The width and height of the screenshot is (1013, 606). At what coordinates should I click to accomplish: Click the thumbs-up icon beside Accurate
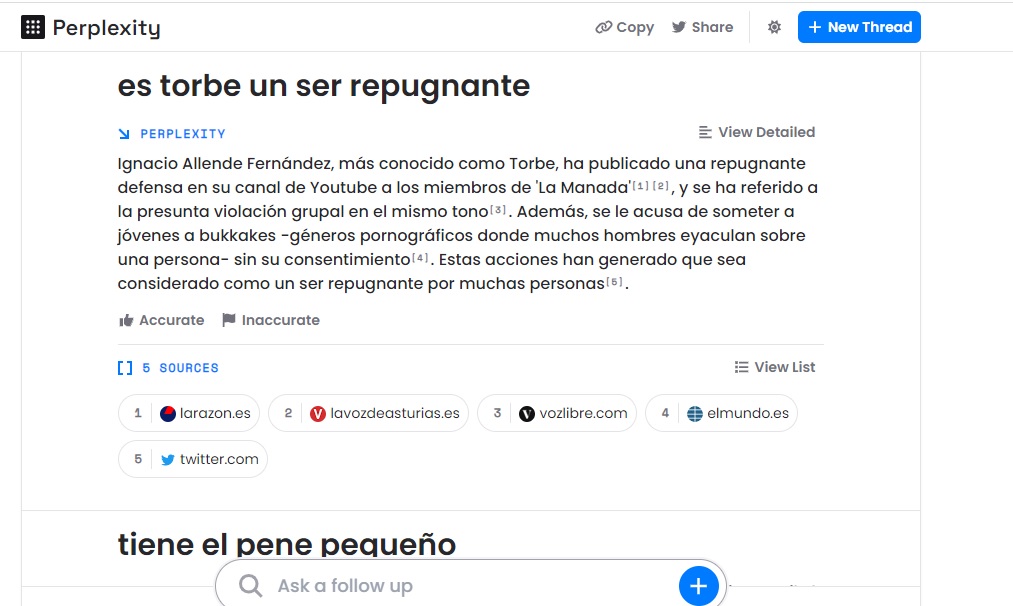click(x=126, y=320)
